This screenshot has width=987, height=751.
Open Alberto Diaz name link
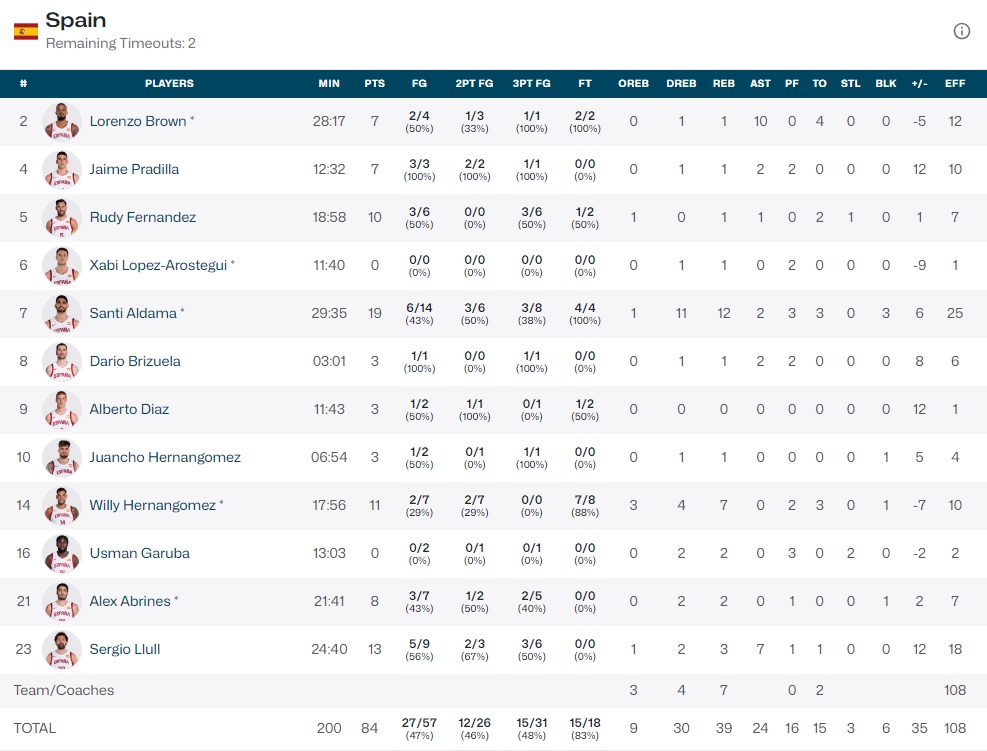pyautogui.click(x=129, y=409)
